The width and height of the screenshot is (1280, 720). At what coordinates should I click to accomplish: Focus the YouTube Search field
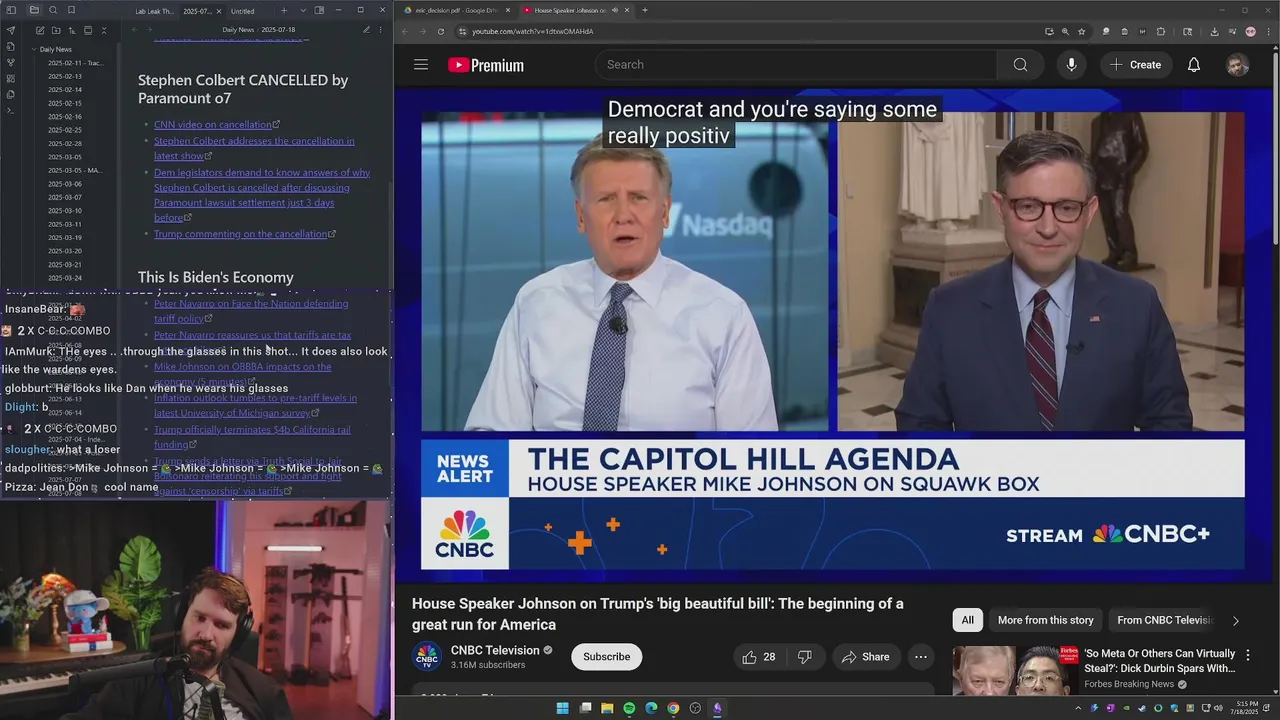pyautogui.click(x=796, y=64)
